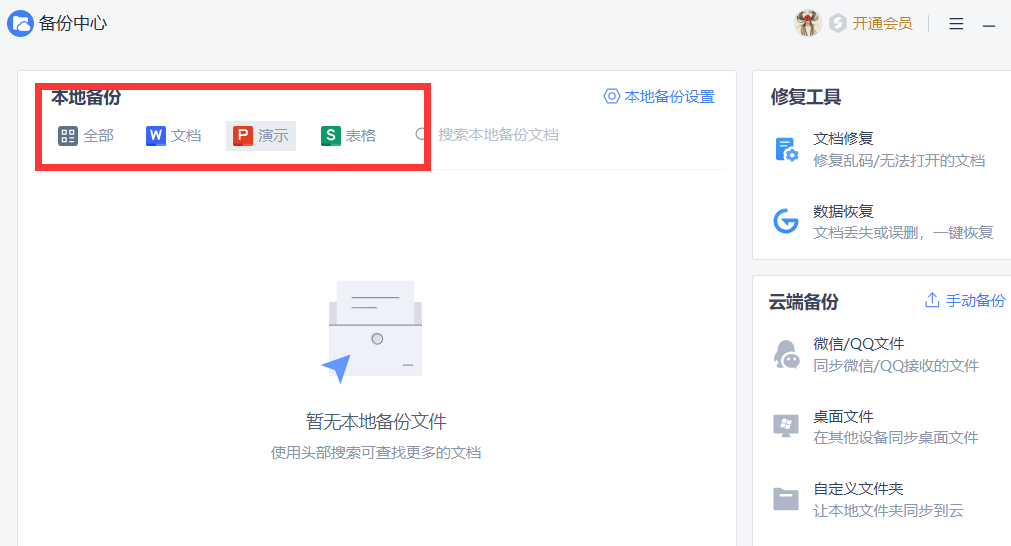Click the upload icon beside 手动备份
Image resolution: width=1011 pixels, height=546 pixels.
(x=932, y=300)
